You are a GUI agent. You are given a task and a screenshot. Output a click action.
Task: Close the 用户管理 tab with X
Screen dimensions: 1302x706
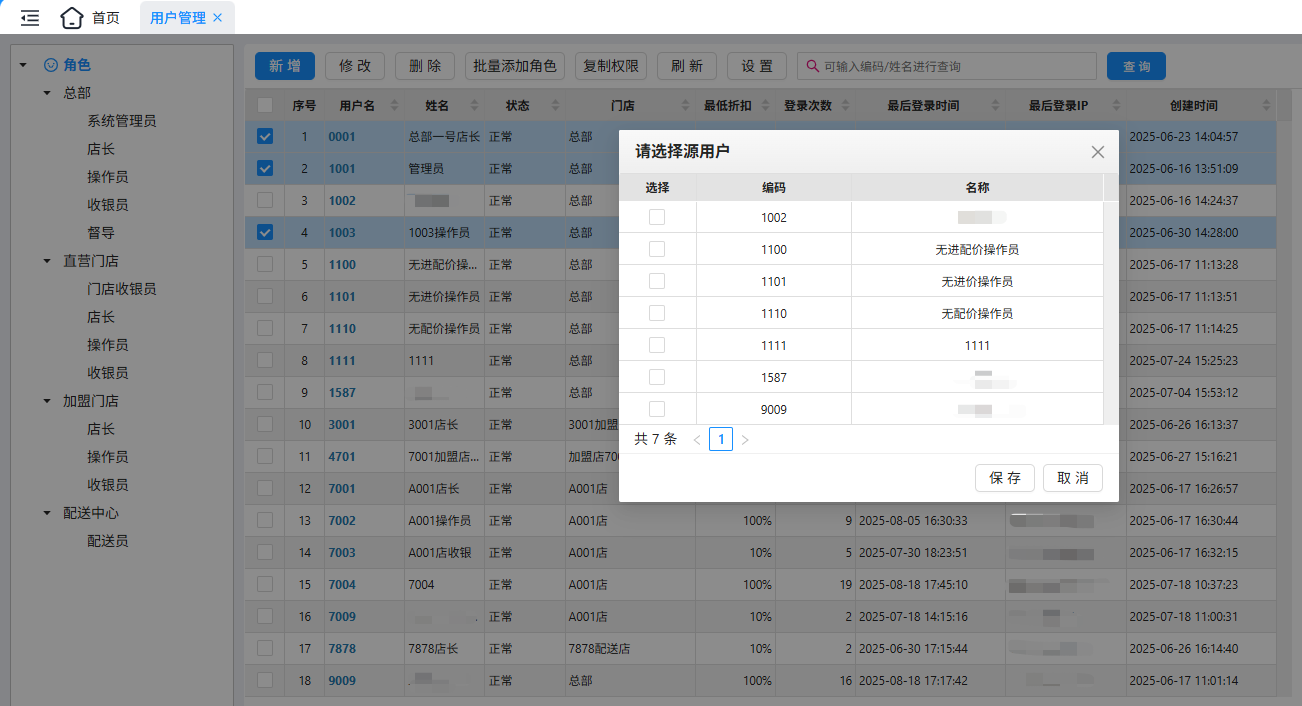click(x=218, y=18)
